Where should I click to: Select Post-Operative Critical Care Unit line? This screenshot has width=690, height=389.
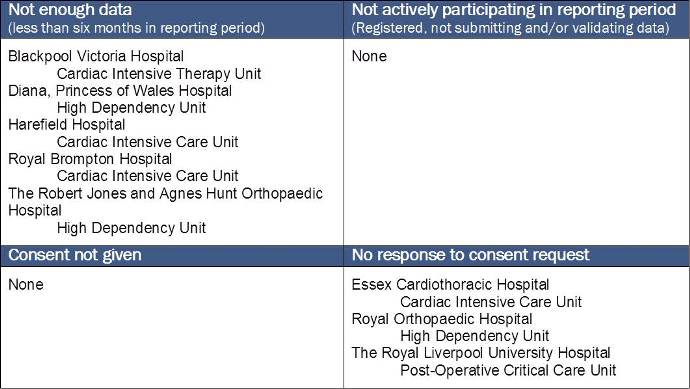508,371
